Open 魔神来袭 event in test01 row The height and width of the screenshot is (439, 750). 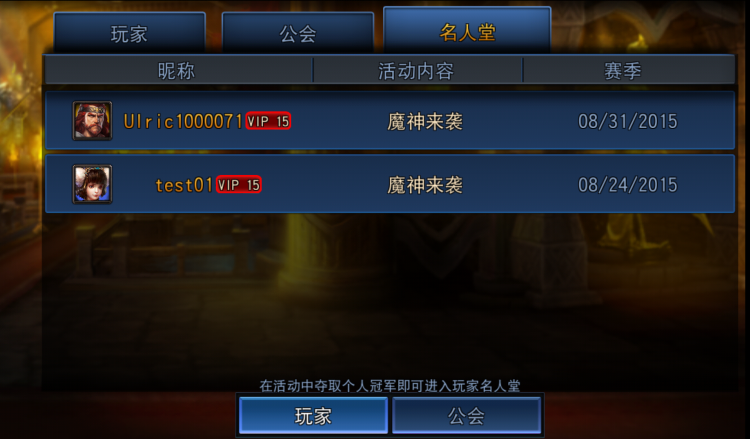425,185
